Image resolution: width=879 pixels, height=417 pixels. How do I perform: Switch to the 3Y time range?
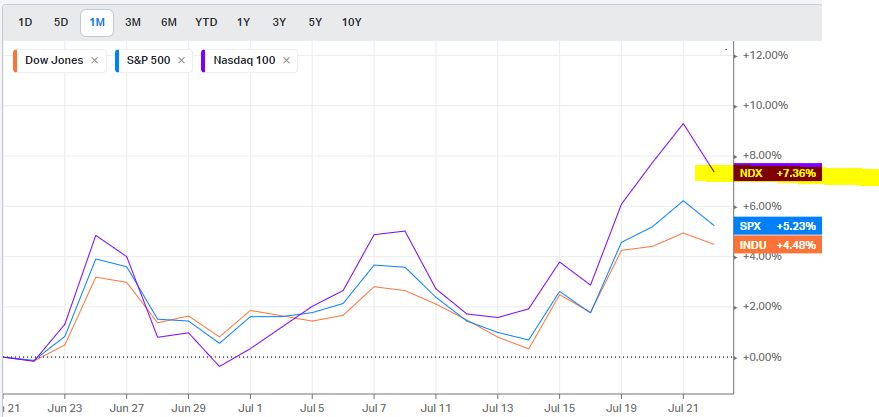click(279, 22)
